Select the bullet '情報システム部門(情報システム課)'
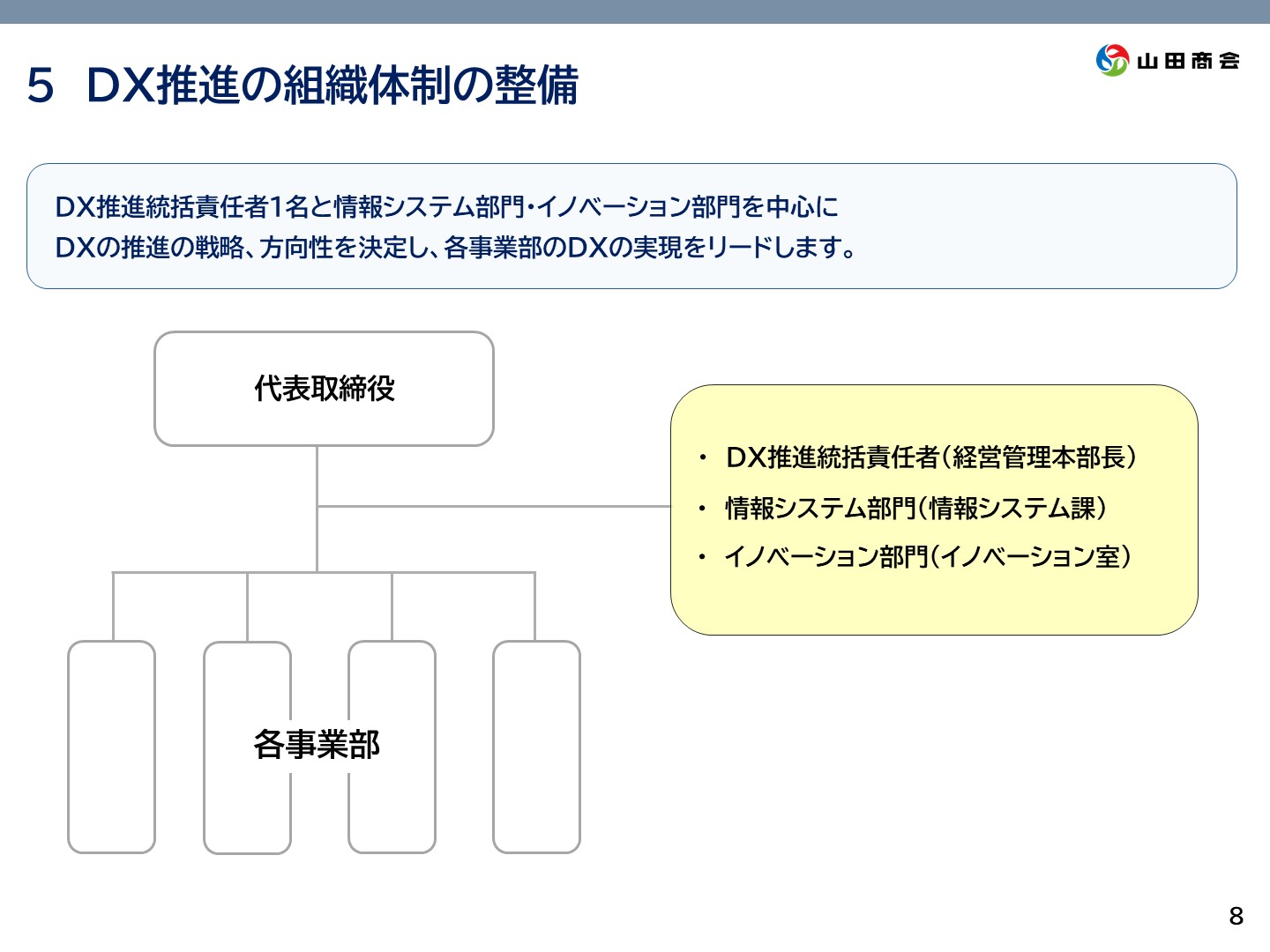 tap(916, 508)
